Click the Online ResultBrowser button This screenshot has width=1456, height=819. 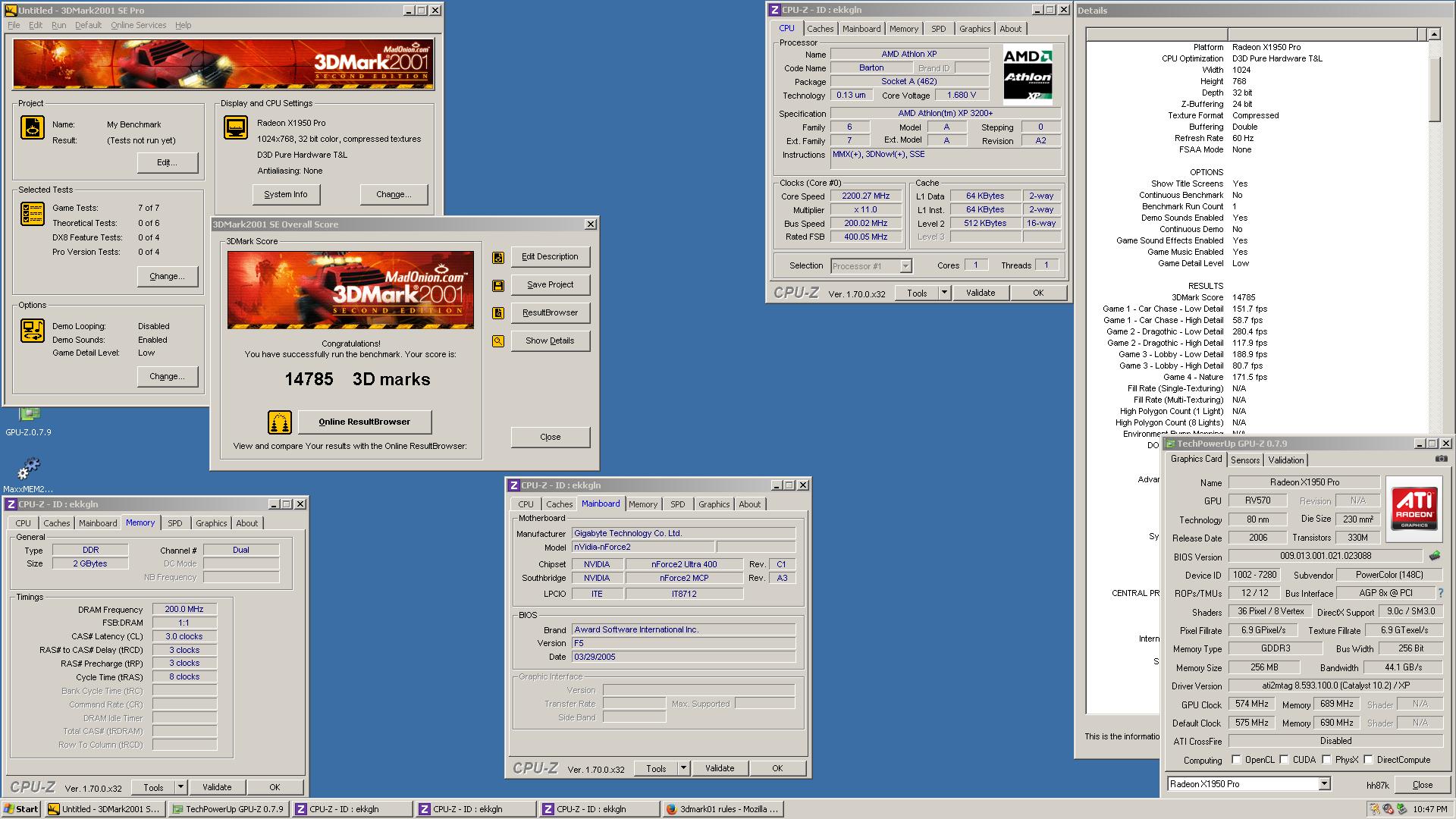[x=365, y=422]
